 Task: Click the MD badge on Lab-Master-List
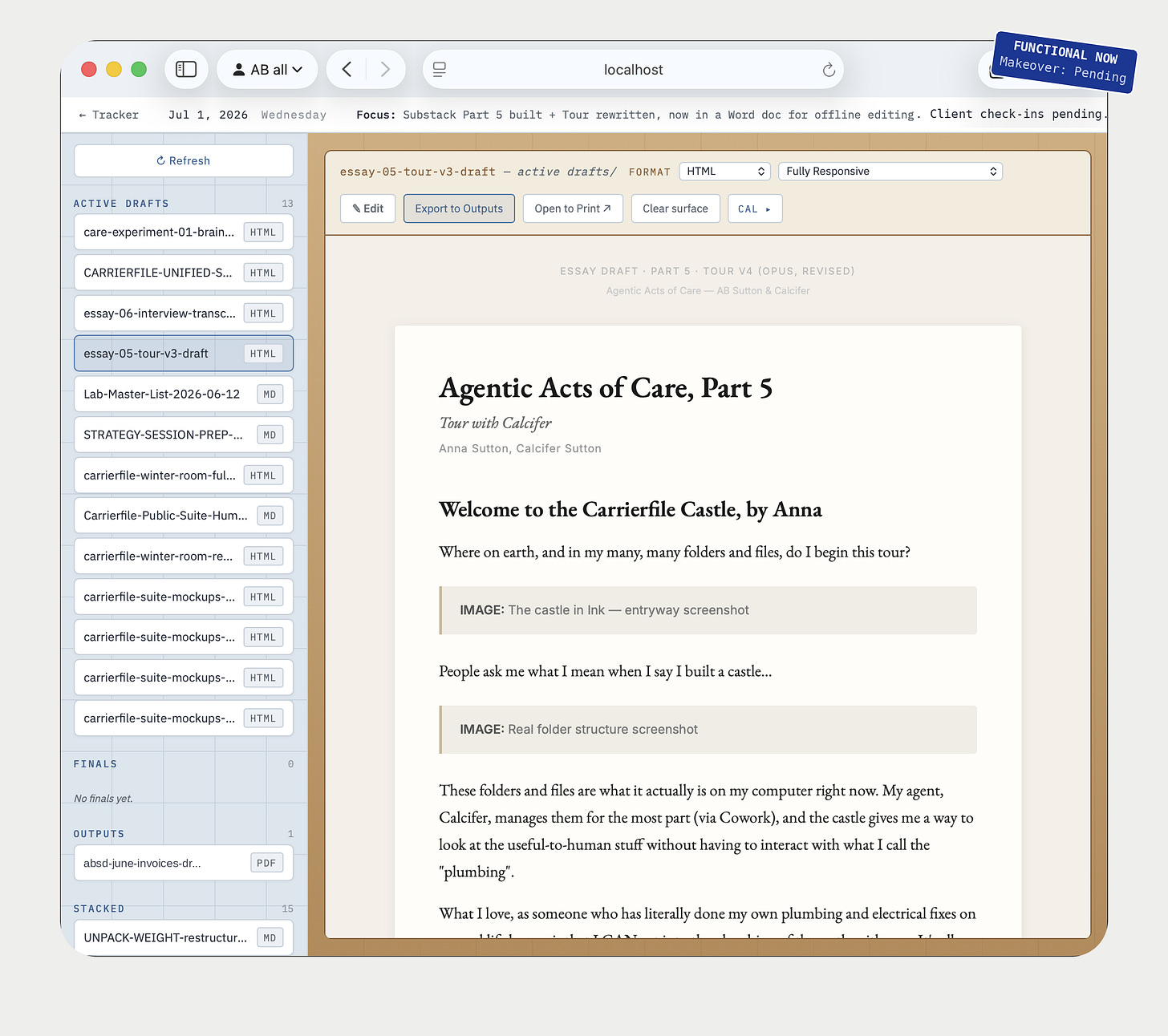pyautogui.click(x=270, y=395)
